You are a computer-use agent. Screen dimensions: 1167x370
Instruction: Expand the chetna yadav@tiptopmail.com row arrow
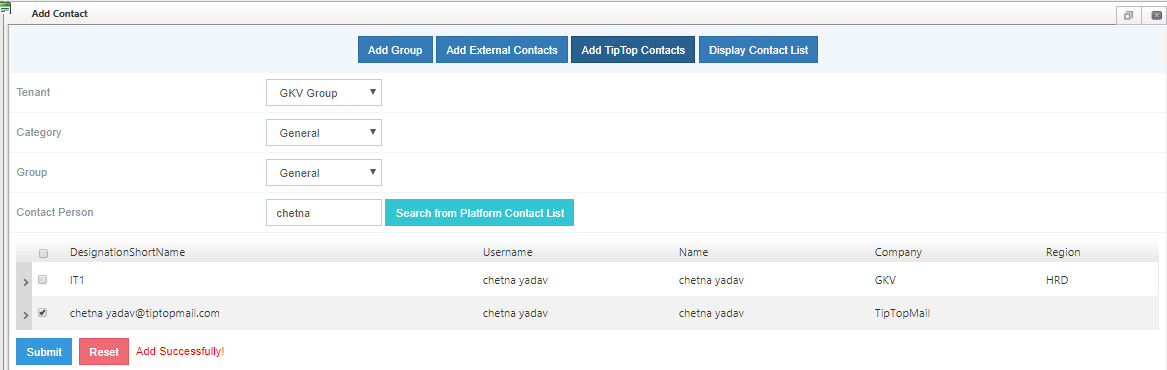(x=25, y=316)
